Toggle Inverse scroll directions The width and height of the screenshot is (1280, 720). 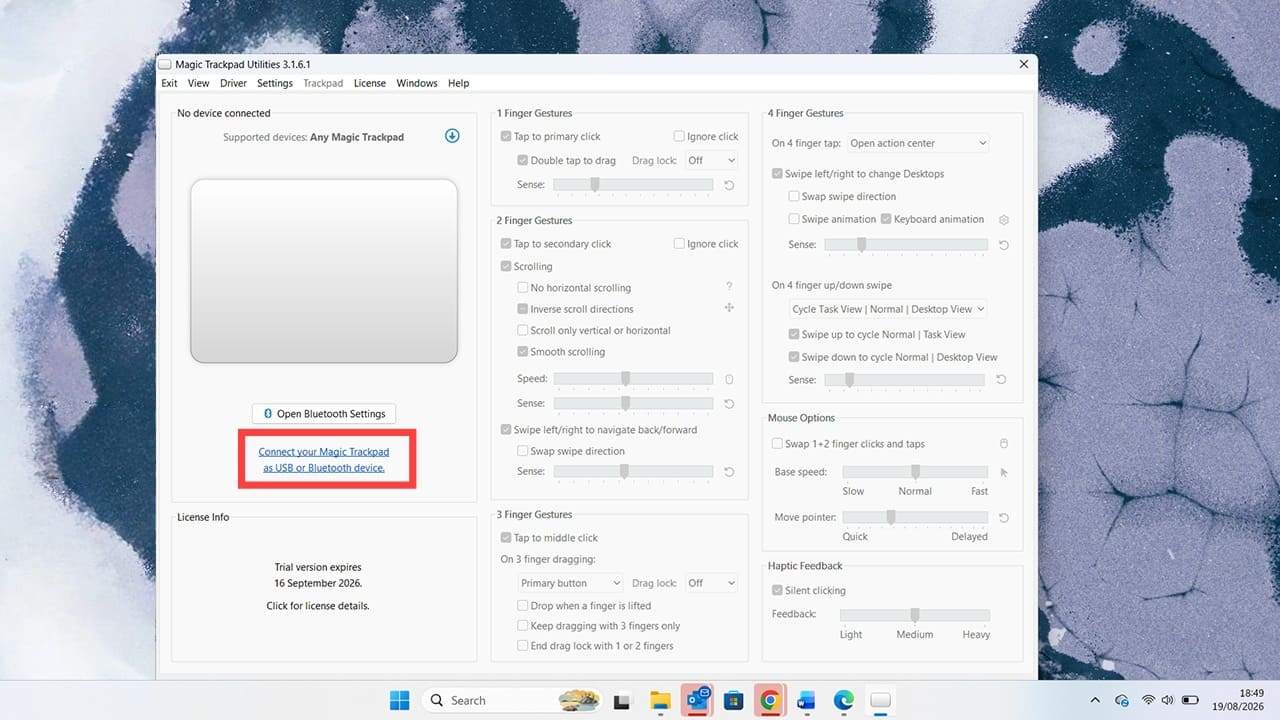522,309
